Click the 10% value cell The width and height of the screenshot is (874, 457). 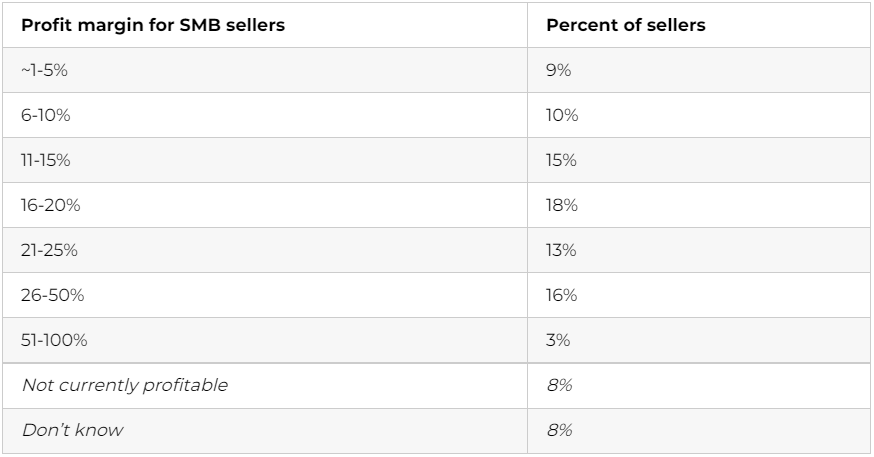click(x=562, y=116)
